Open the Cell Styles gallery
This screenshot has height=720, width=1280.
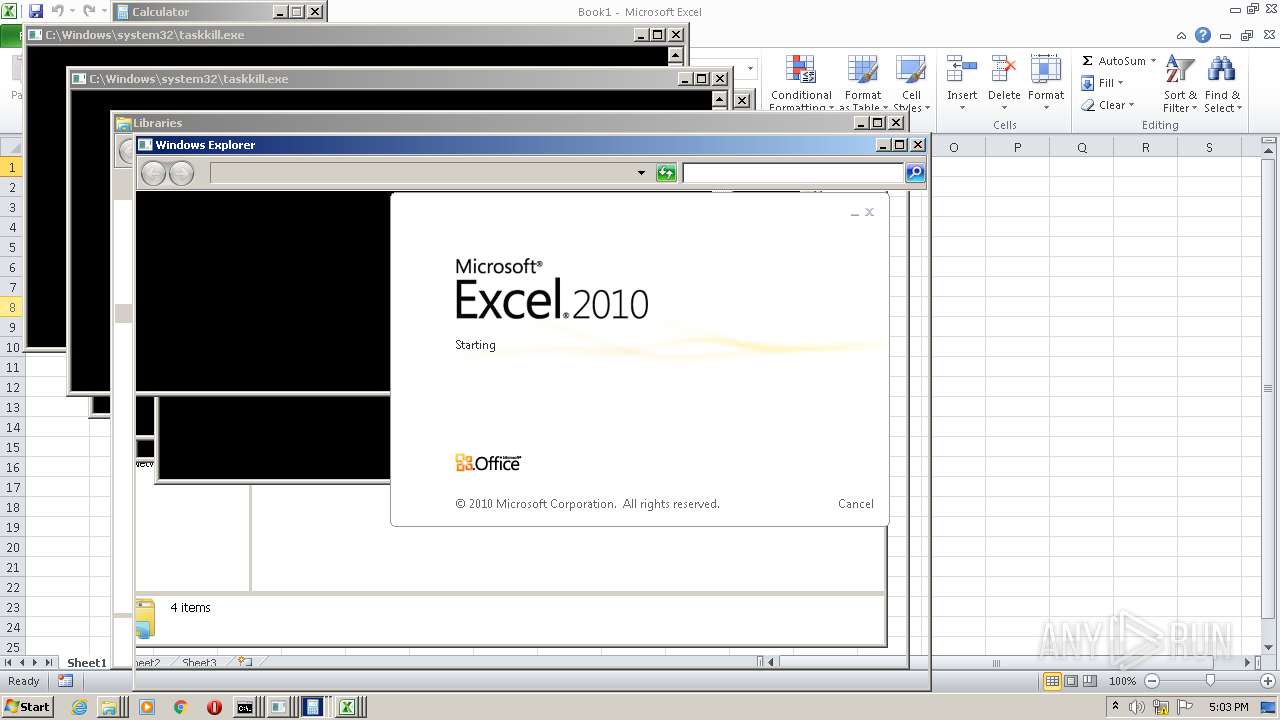click(x=911, y=82)
